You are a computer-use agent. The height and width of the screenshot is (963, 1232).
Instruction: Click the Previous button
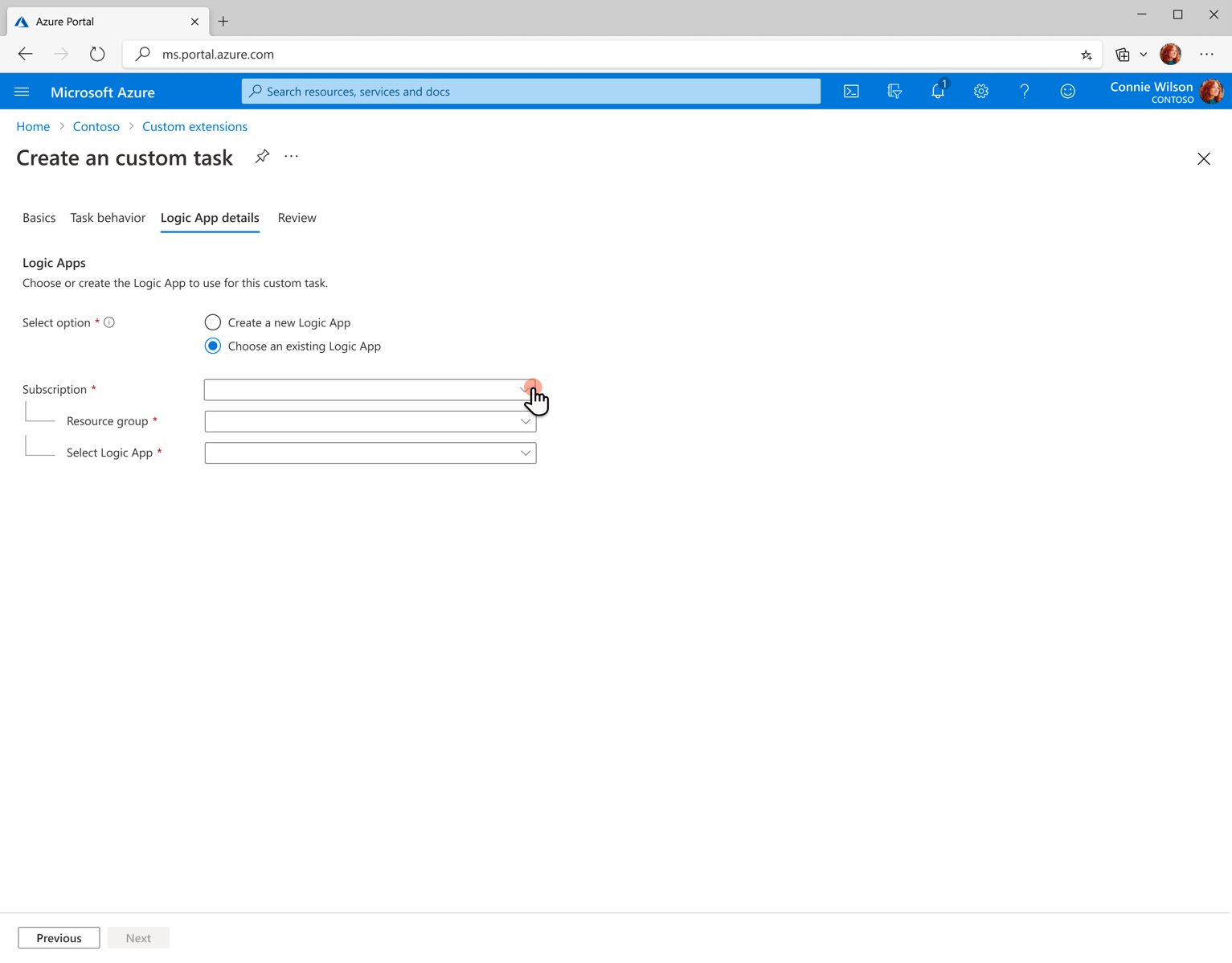point(58,937)
